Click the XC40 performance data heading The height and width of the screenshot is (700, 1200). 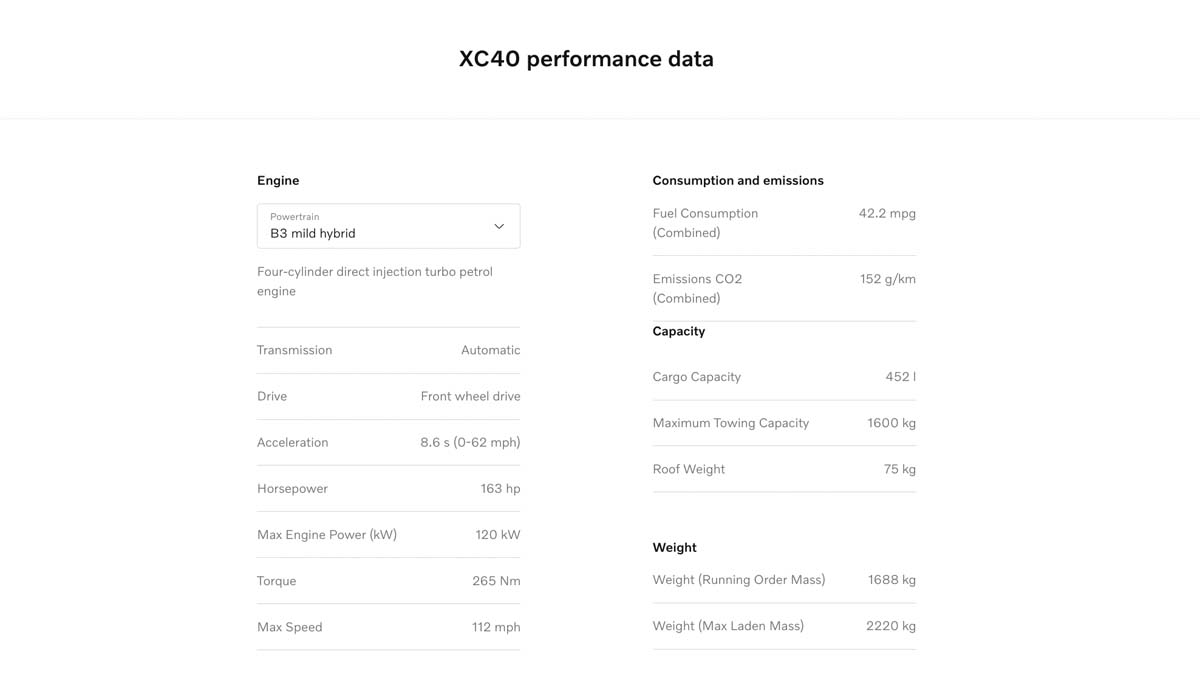[x=586, y=59]
